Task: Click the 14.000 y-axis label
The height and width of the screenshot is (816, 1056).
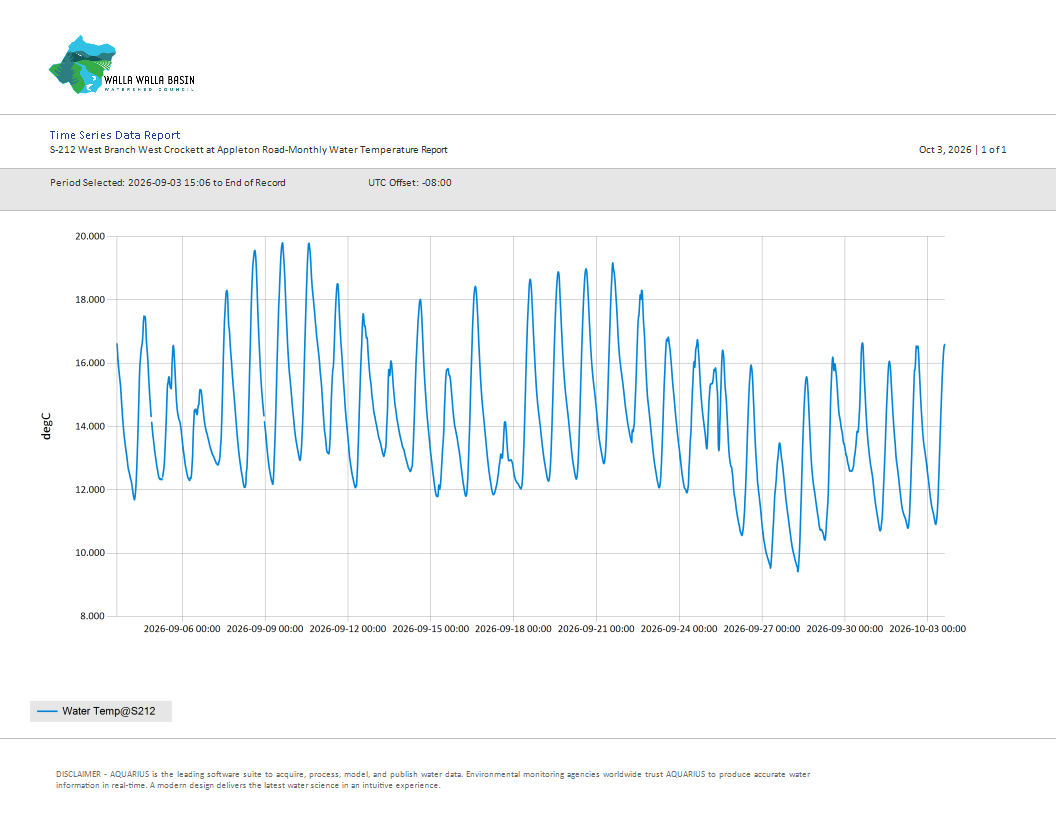Action: point(90,426)
